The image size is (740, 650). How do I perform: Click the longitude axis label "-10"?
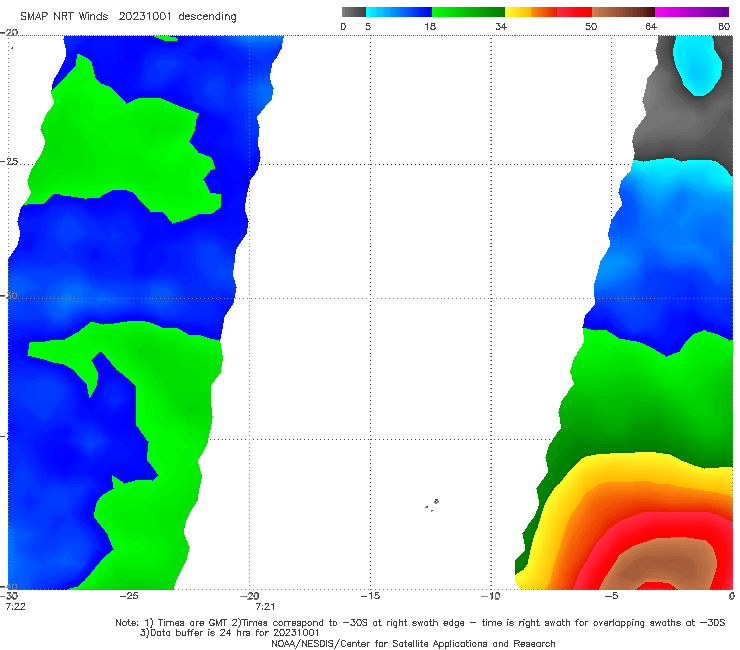tap(490, 596)
